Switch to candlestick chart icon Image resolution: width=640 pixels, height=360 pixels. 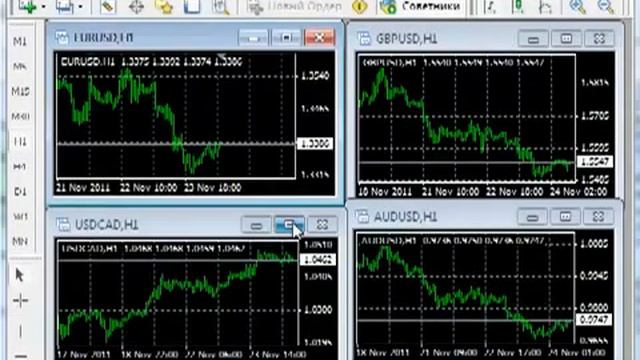tap(519, 7)
